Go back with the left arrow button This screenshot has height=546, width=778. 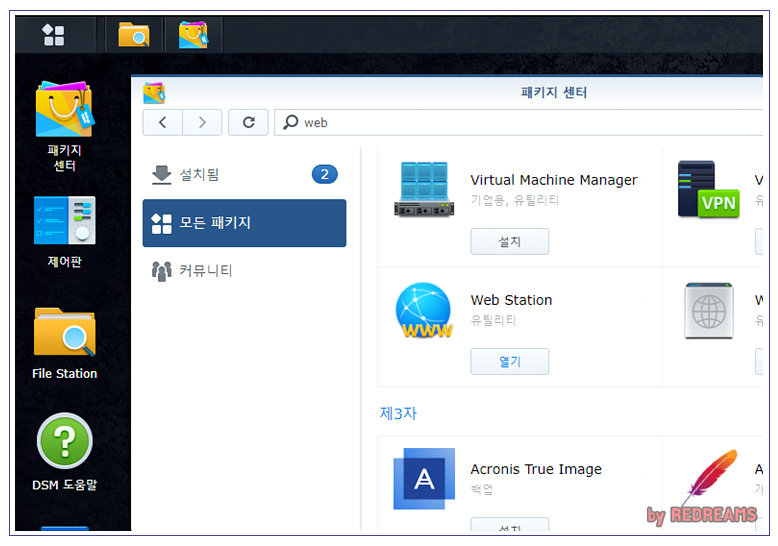[x=163, y=122]
